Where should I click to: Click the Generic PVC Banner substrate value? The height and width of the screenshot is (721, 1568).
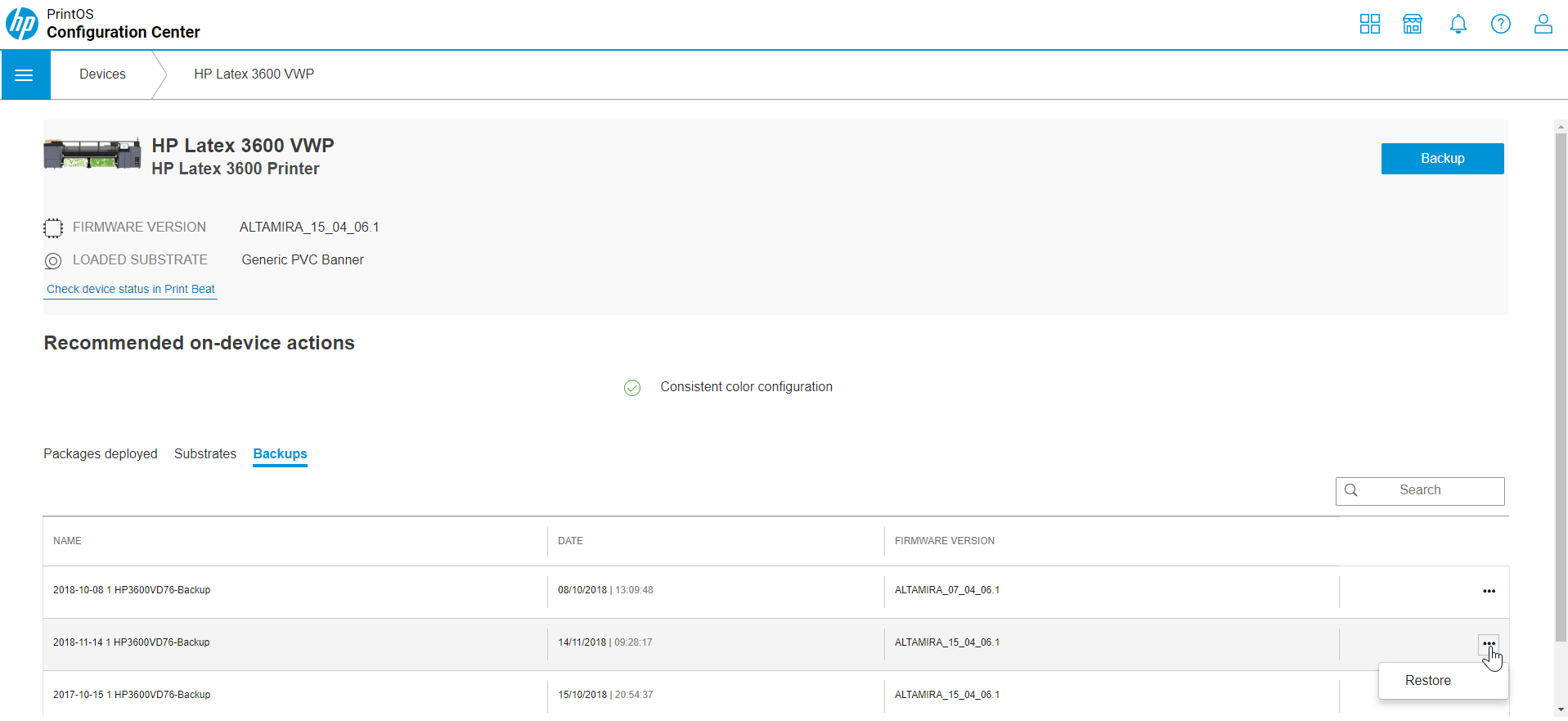[303, 260]
